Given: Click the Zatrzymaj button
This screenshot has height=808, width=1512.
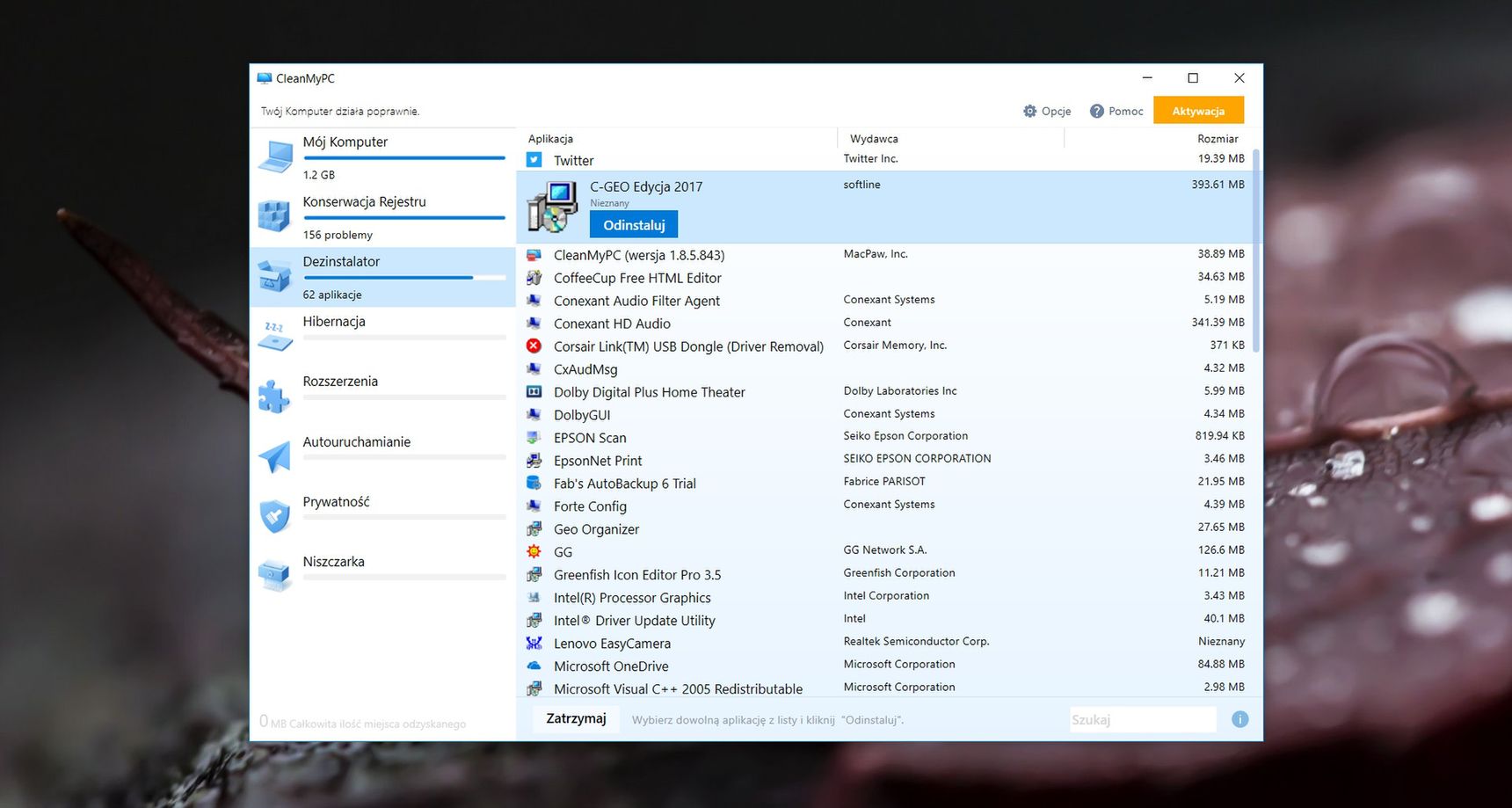Looking at the screenshot, I should [x=576, y=718].
